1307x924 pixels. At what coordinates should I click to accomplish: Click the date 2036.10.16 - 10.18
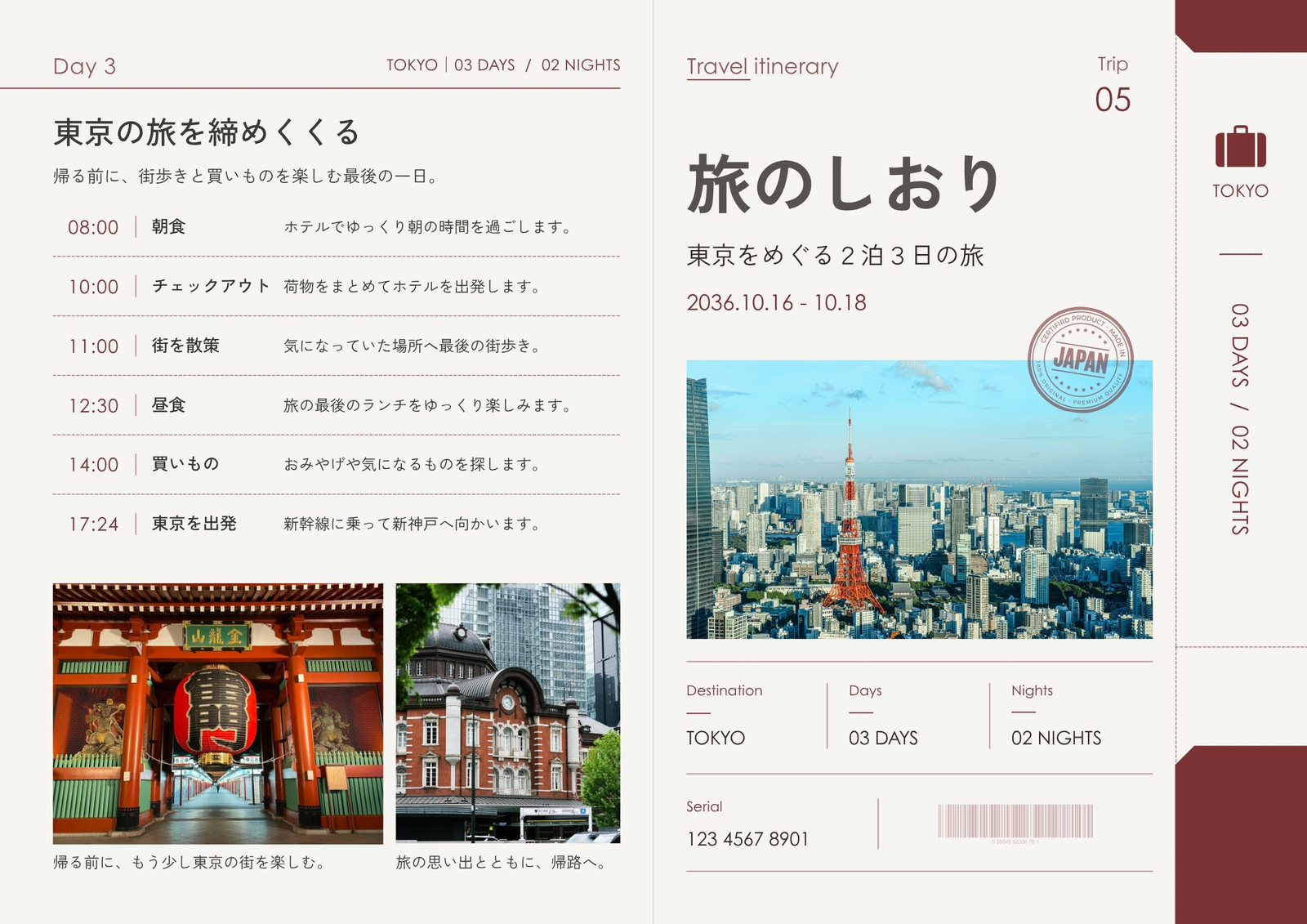tap(776, 302)
